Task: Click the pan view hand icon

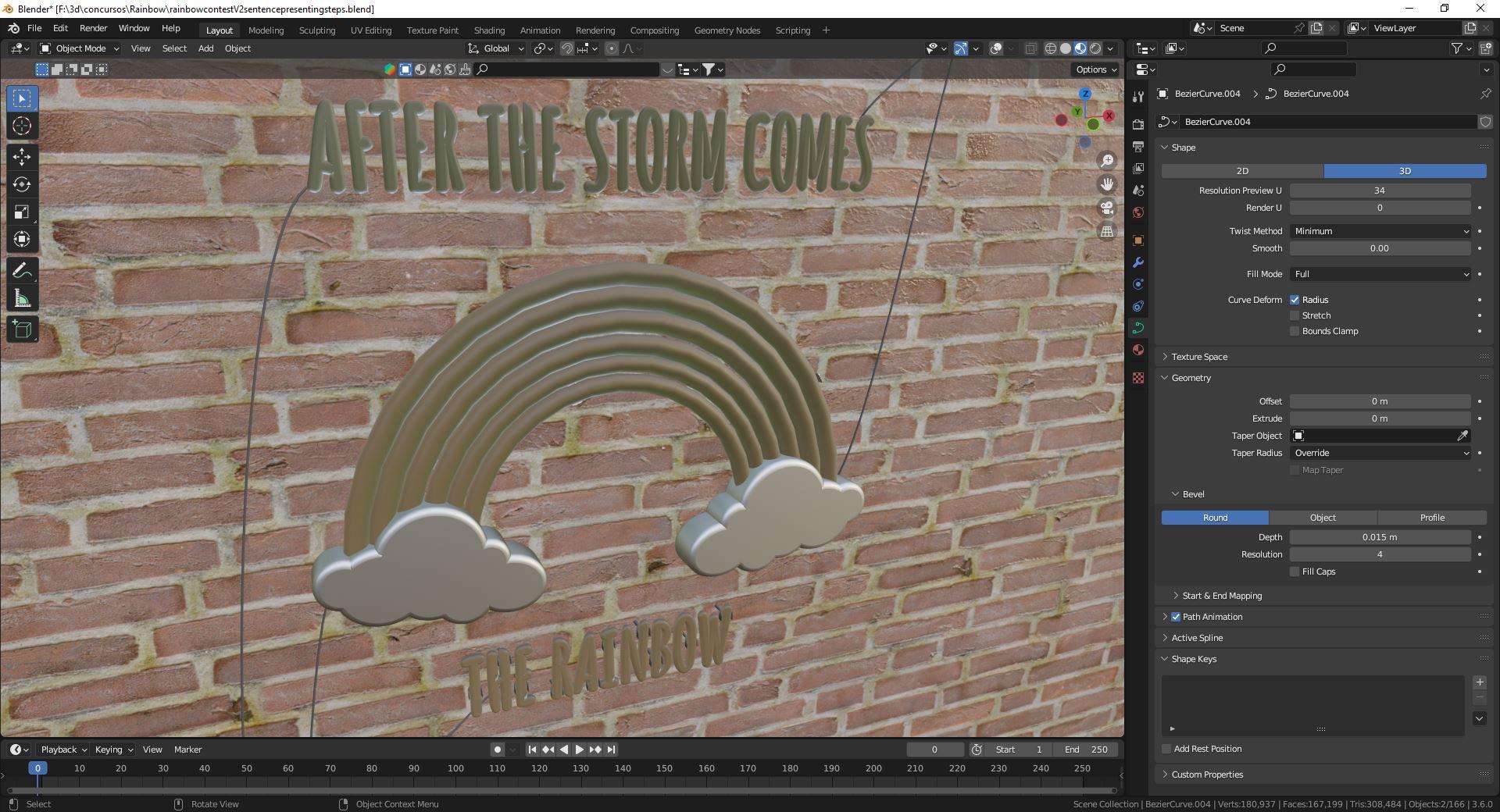Action: pos(1107,184)
